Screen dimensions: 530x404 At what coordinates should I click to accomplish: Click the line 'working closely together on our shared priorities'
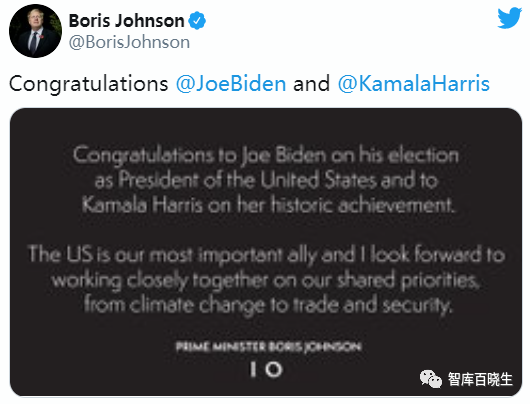(266, 280)
